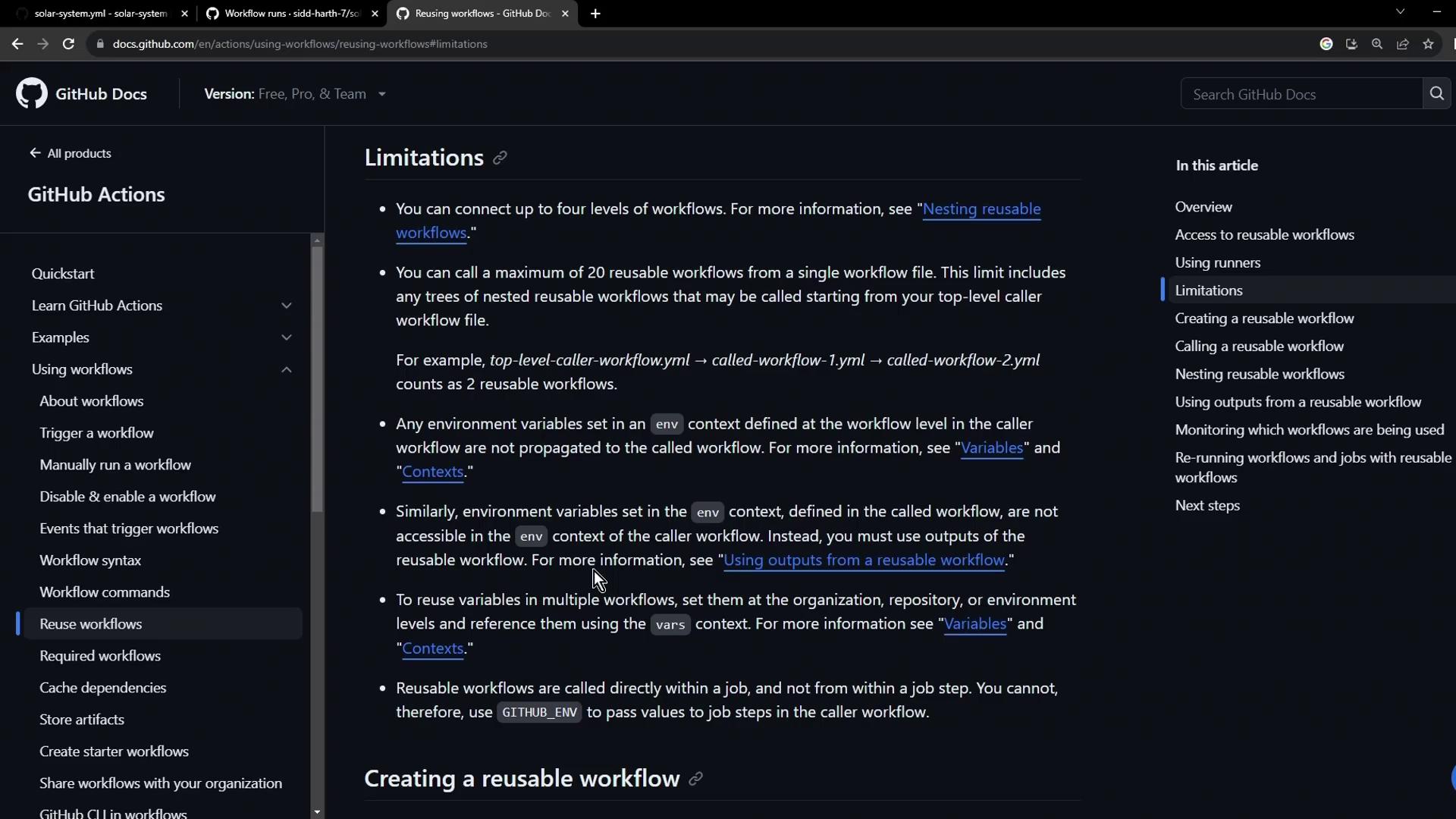Open the Nesting reusable workflows link
The width and height of the screenshot is (1456, 819).
(x=981, y=209)
